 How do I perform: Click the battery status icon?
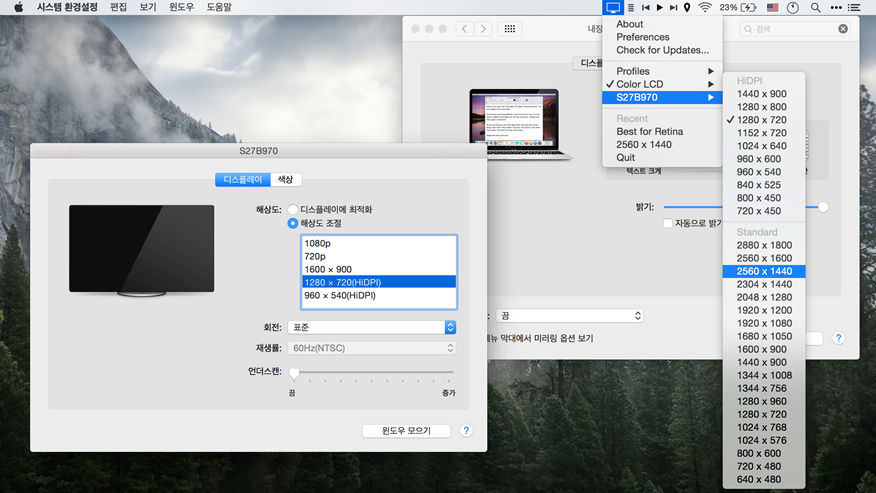tap(748, 7)
